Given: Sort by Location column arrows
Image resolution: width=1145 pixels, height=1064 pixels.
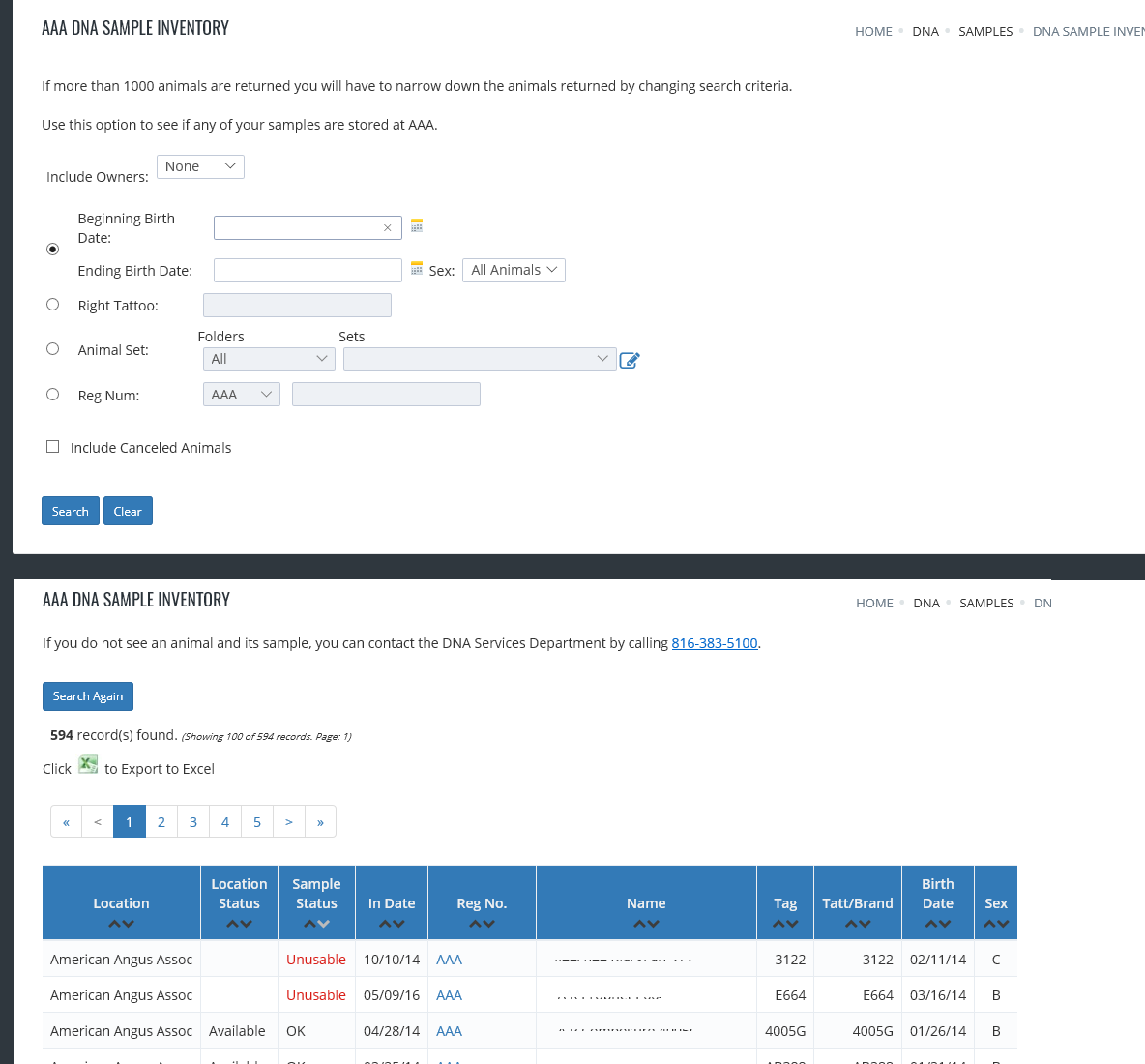Looking at the screenshot, I should pos(121,924).
